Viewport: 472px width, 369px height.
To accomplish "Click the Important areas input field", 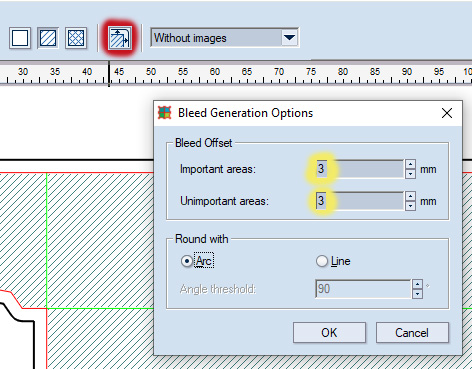I will 360,169.
